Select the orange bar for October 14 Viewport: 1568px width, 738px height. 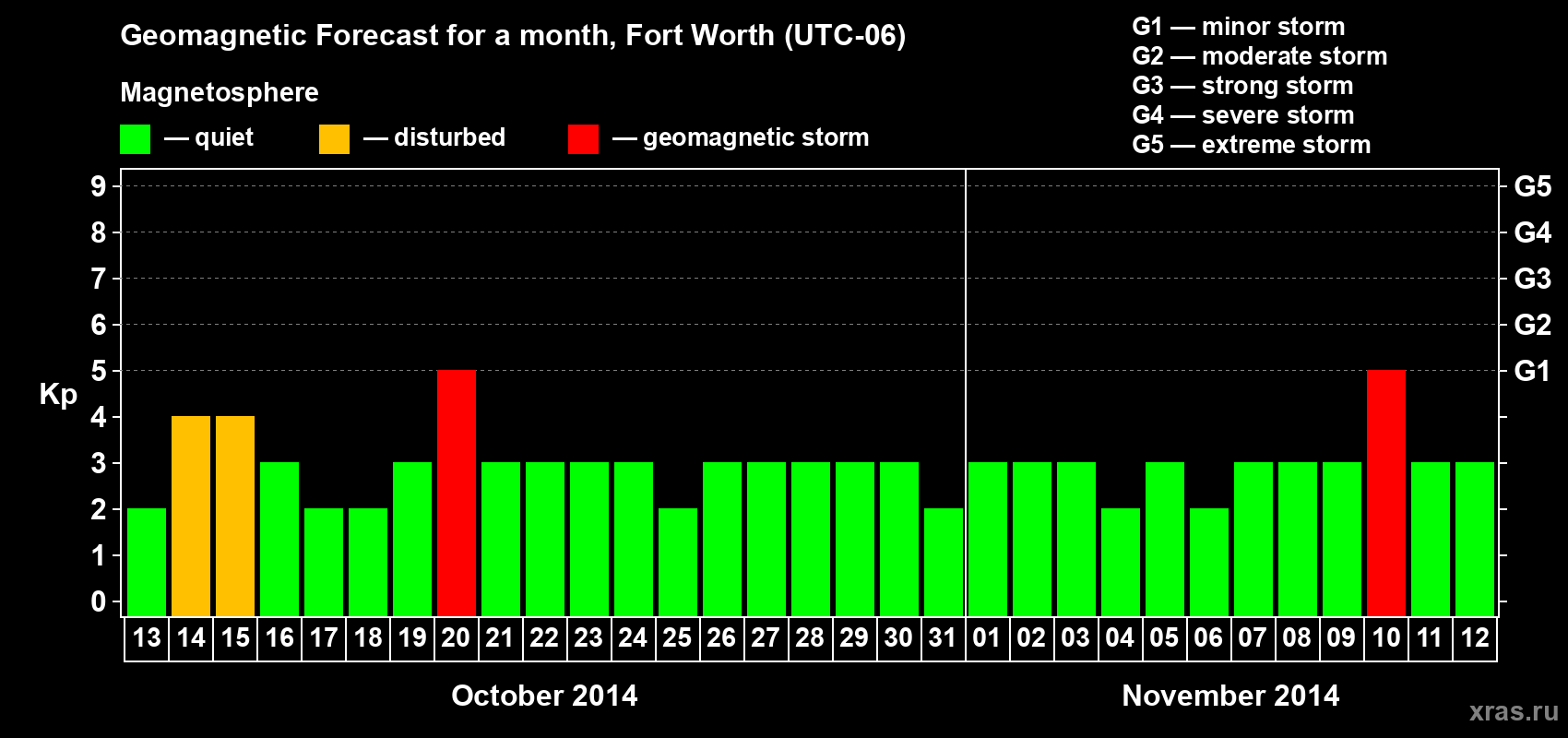191,516
